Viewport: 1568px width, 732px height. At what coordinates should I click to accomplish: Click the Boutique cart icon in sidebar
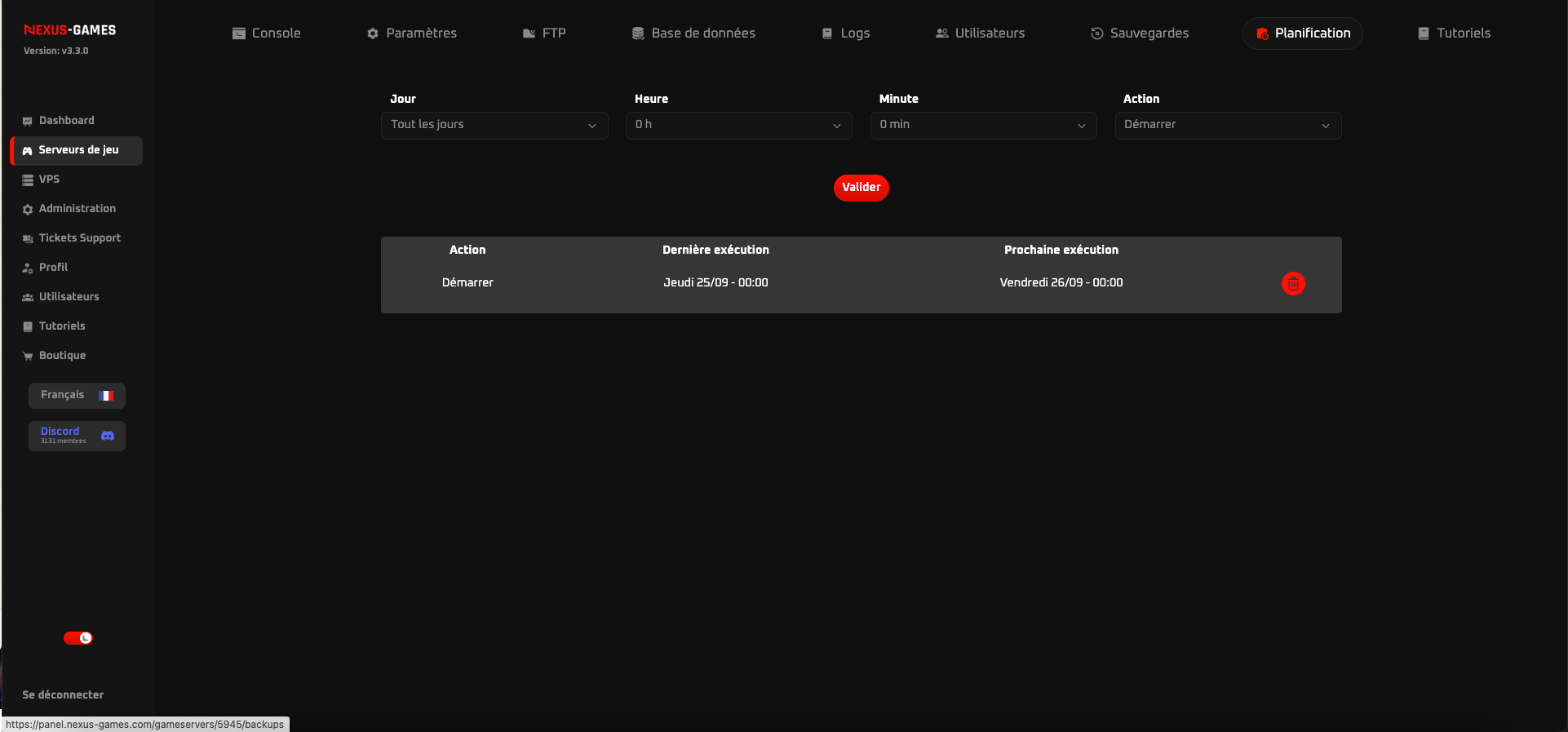coord(28,356)
